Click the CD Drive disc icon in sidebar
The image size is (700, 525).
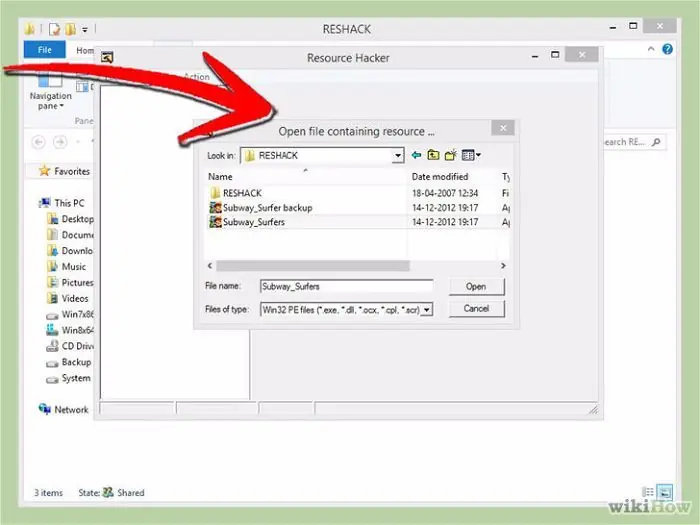pyautogui.click(x=52, y=346)
